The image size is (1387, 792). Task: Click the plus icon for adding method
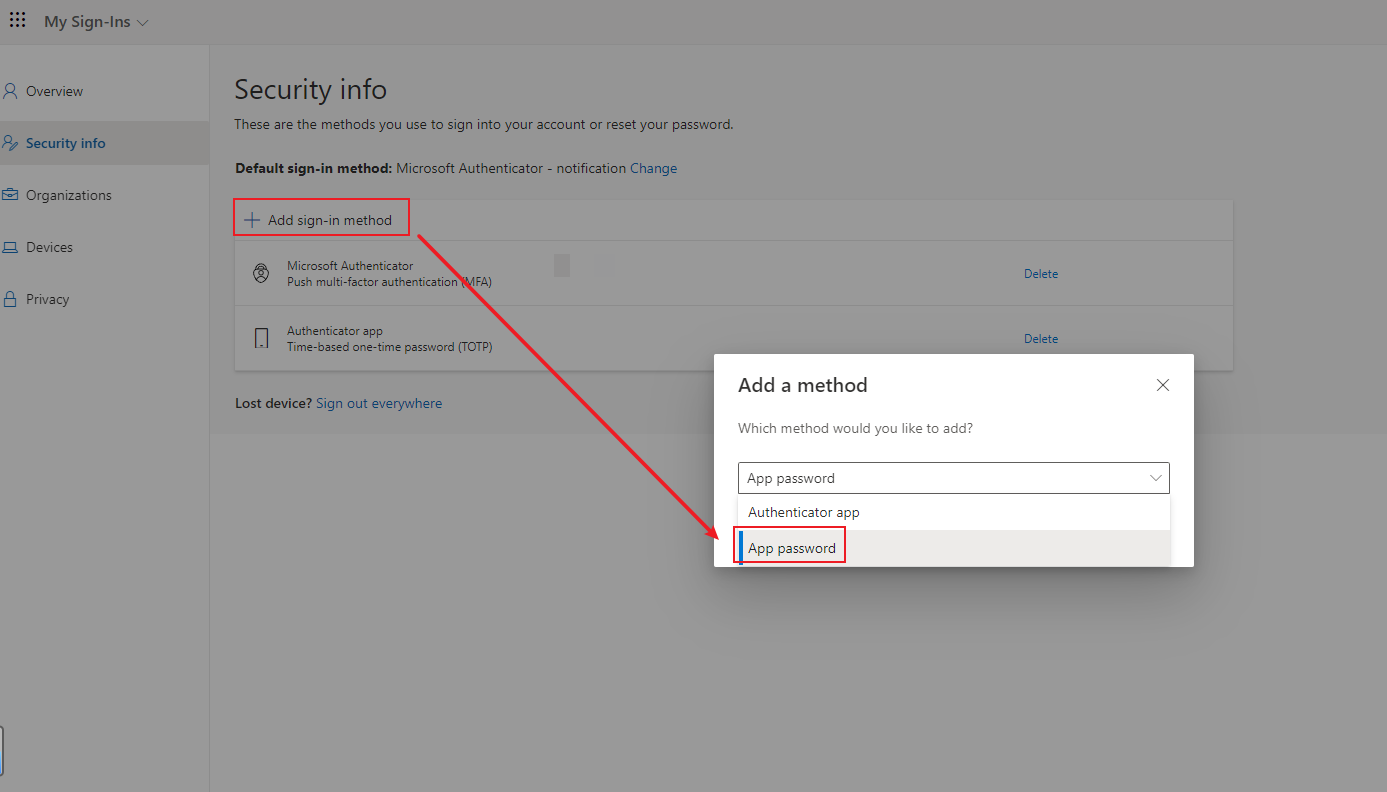252,220
